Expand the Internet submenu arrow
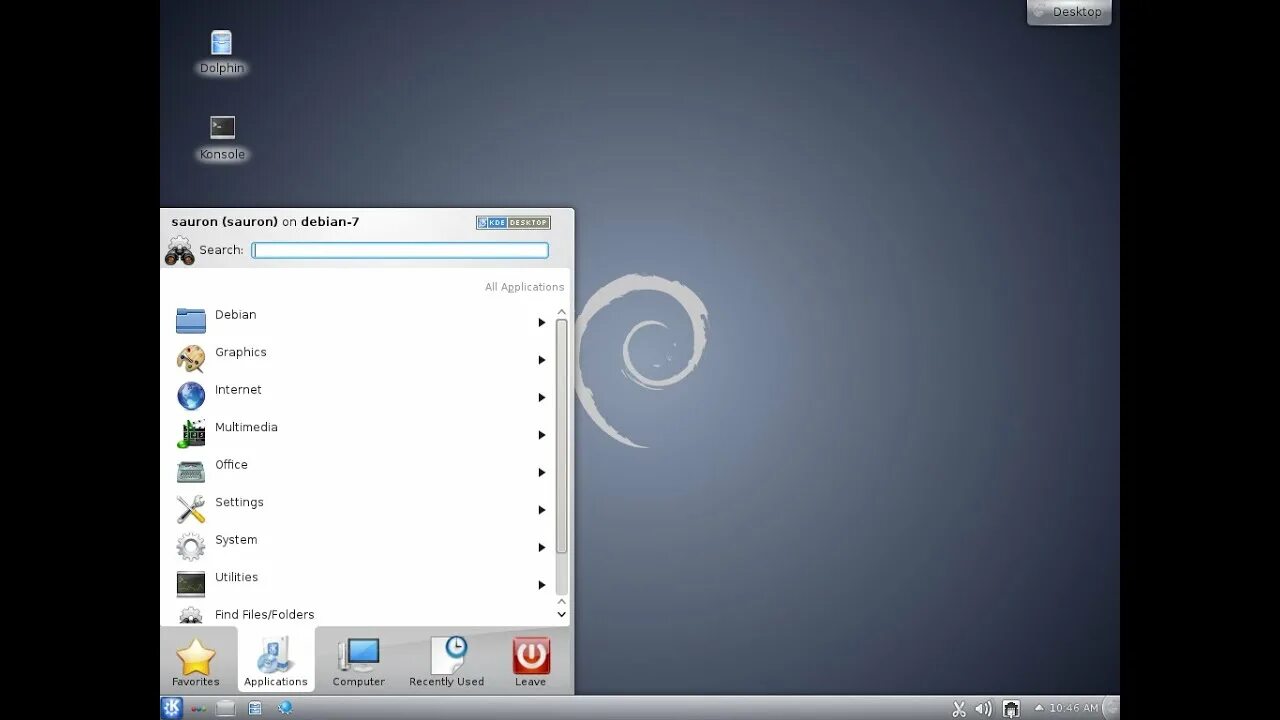This screenshot has width=1280, height=720. (x=542, y=397)
